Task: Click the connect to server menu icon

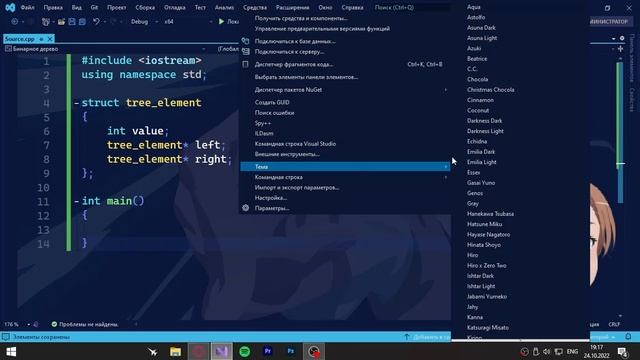Action: [x=245, y=51]
